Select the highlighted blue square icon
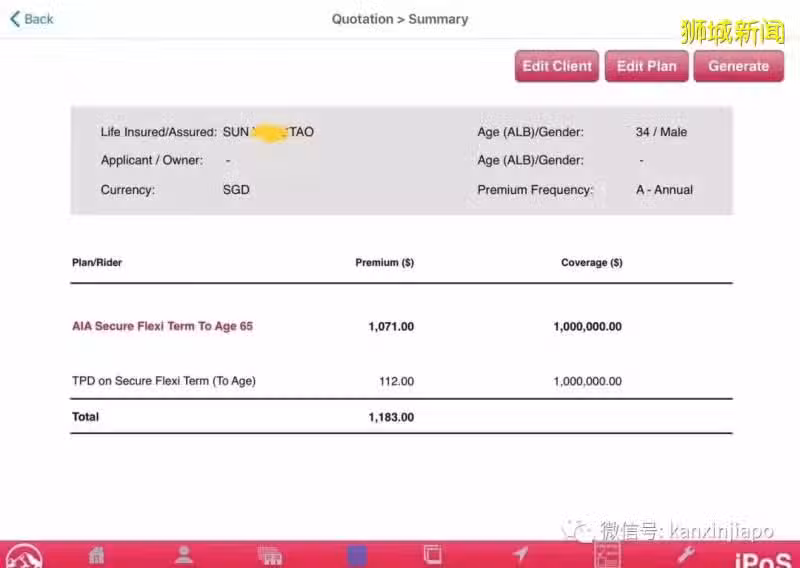This screenshot has width=800, height=568. pyautogui.click(x=357, y=556)
